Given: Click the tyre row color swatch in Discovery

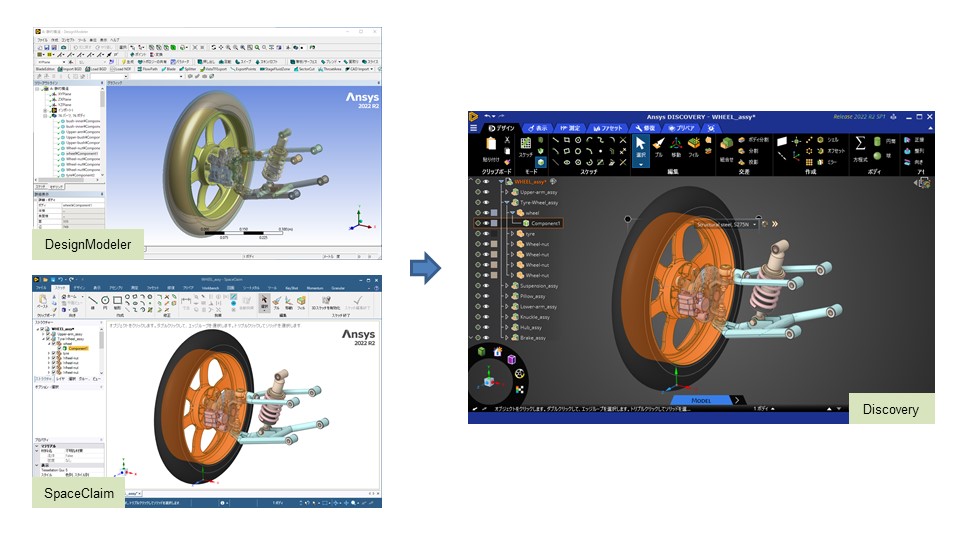Looking at the screenshot, I should pos(495,234).
